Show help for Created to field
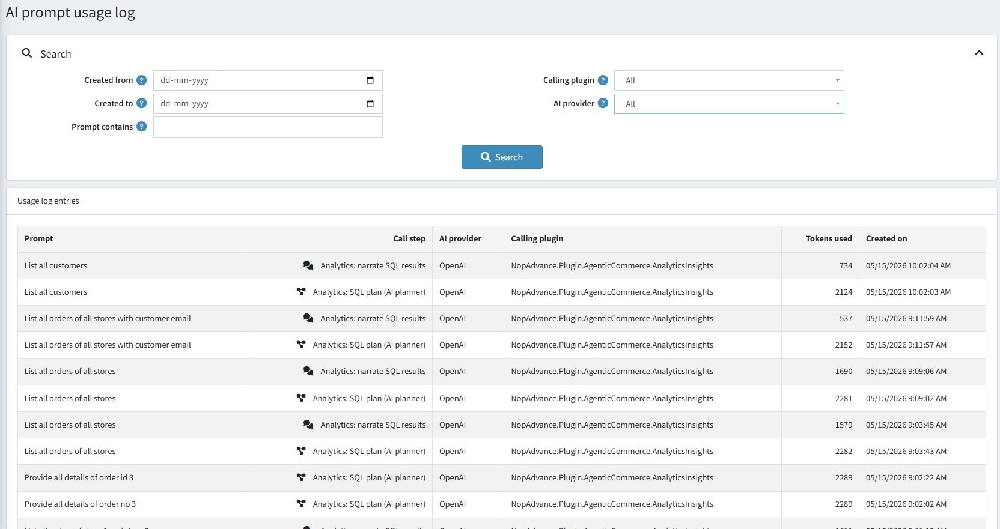1000x529 pixels. pyautogui.click(x=142, y=103)
